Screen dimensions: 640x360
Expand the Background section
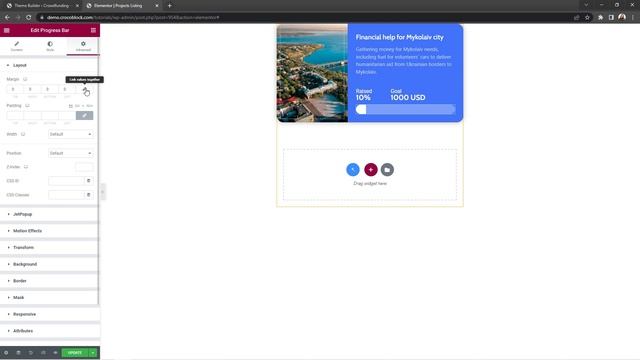pyautogui.click(x=49, y=264)
